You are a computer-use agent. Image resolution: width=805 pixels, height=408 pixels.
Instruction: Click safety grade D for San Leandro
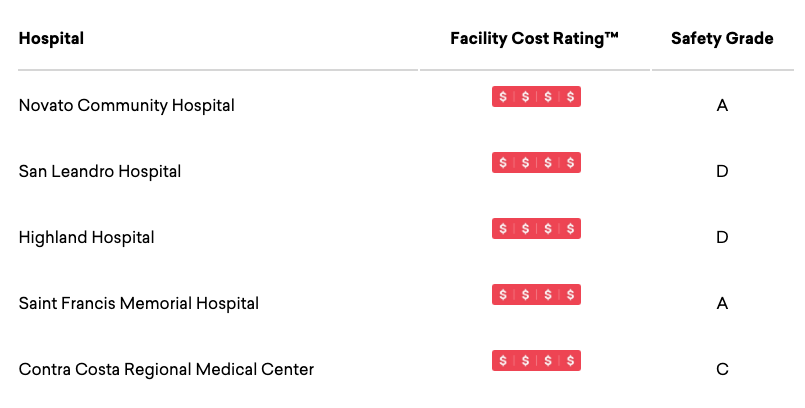(722, 171)
